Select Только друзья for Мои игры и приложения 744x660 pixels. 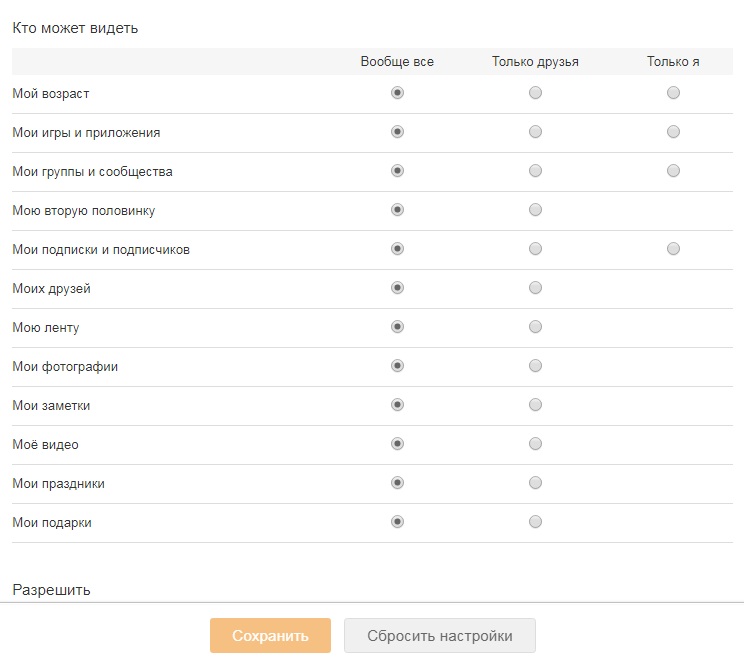click(535, 131)
